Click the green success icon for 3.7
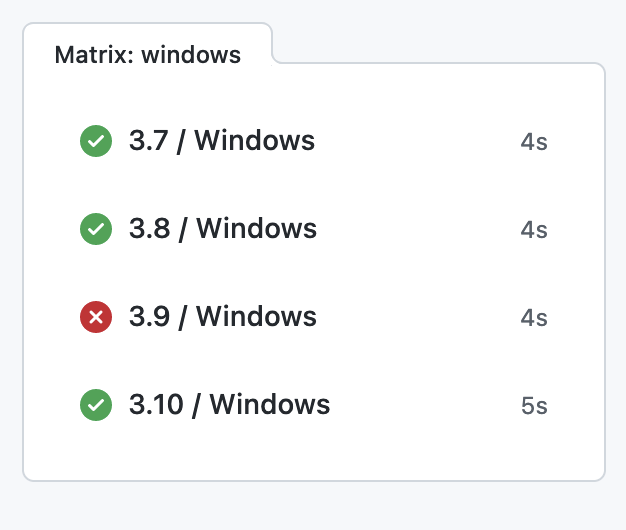Viewport: 626px width, 530px height. tap(96, 142)
